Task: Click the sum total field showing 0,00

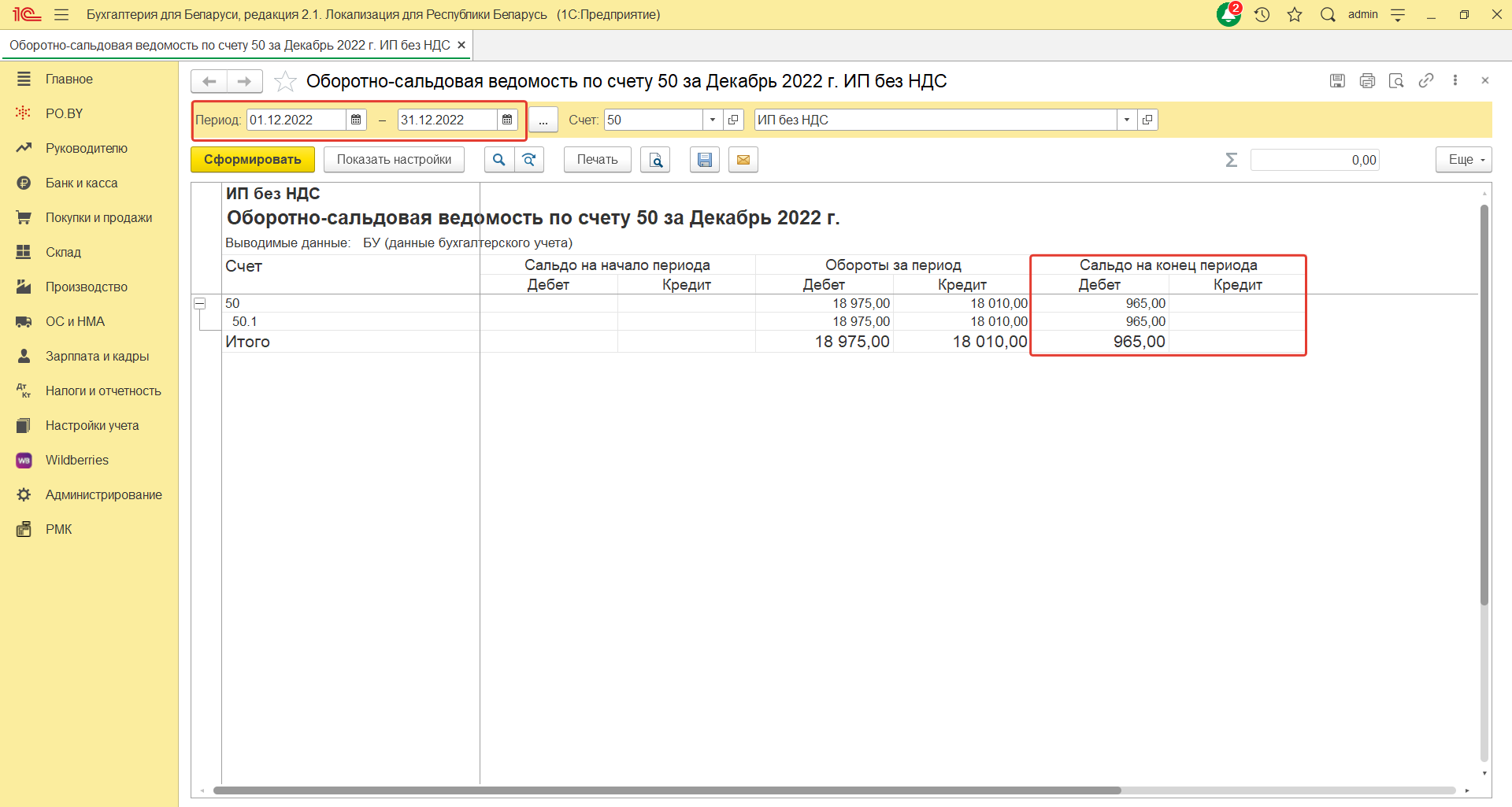Action: pyautogui.click(x=1314, y=160)
